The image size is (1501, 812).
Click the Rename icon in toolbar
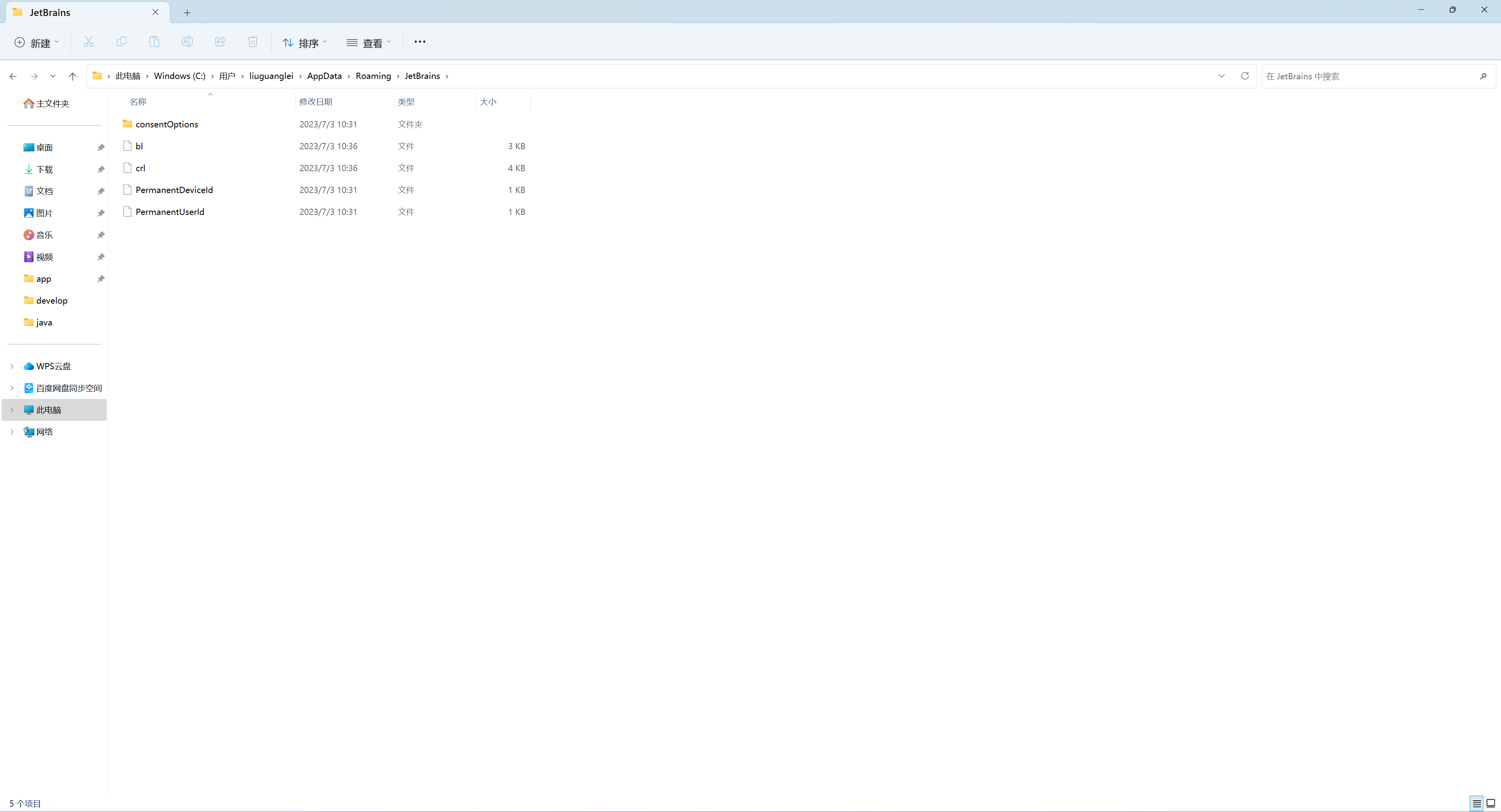(187, 42)
